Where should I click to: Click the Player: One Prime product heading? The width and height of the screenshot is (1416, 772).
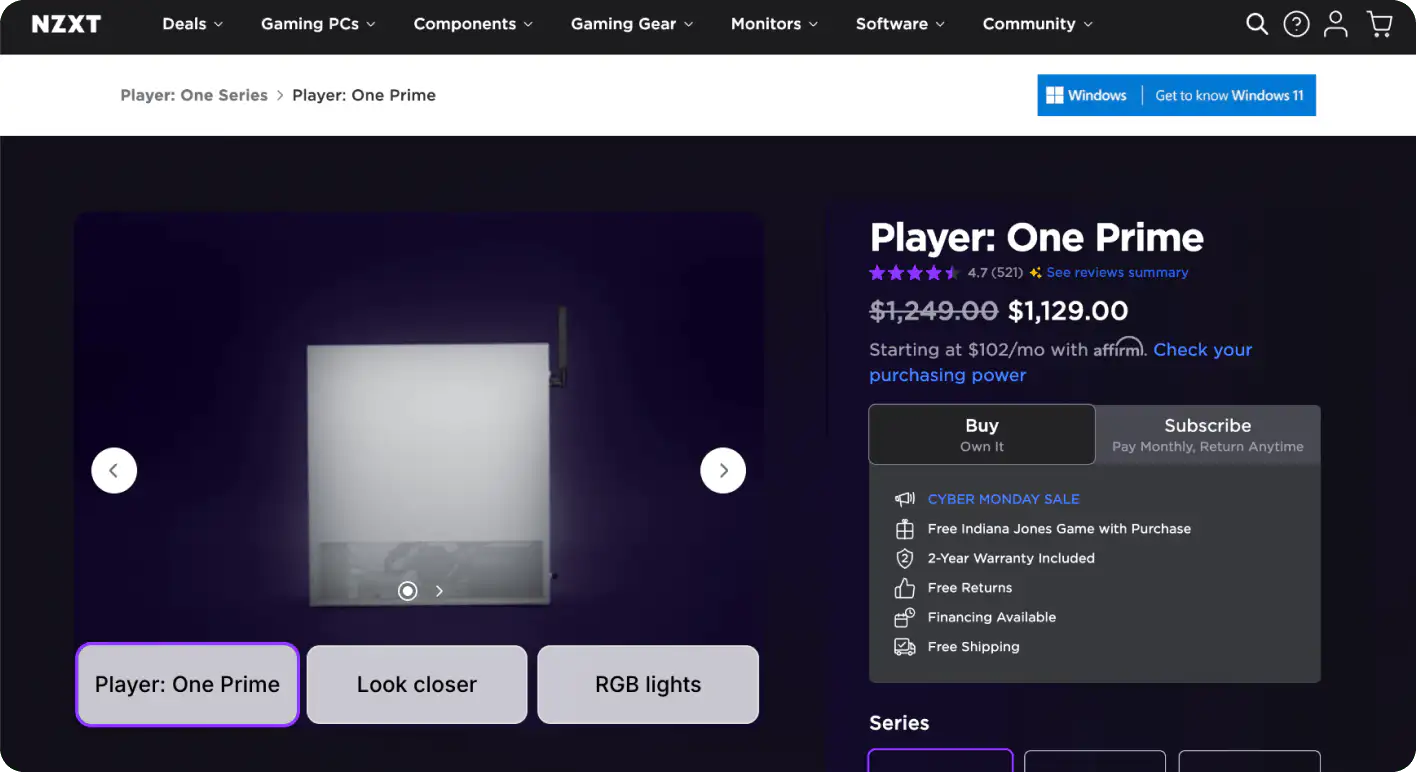click(x=1037, y=238)
